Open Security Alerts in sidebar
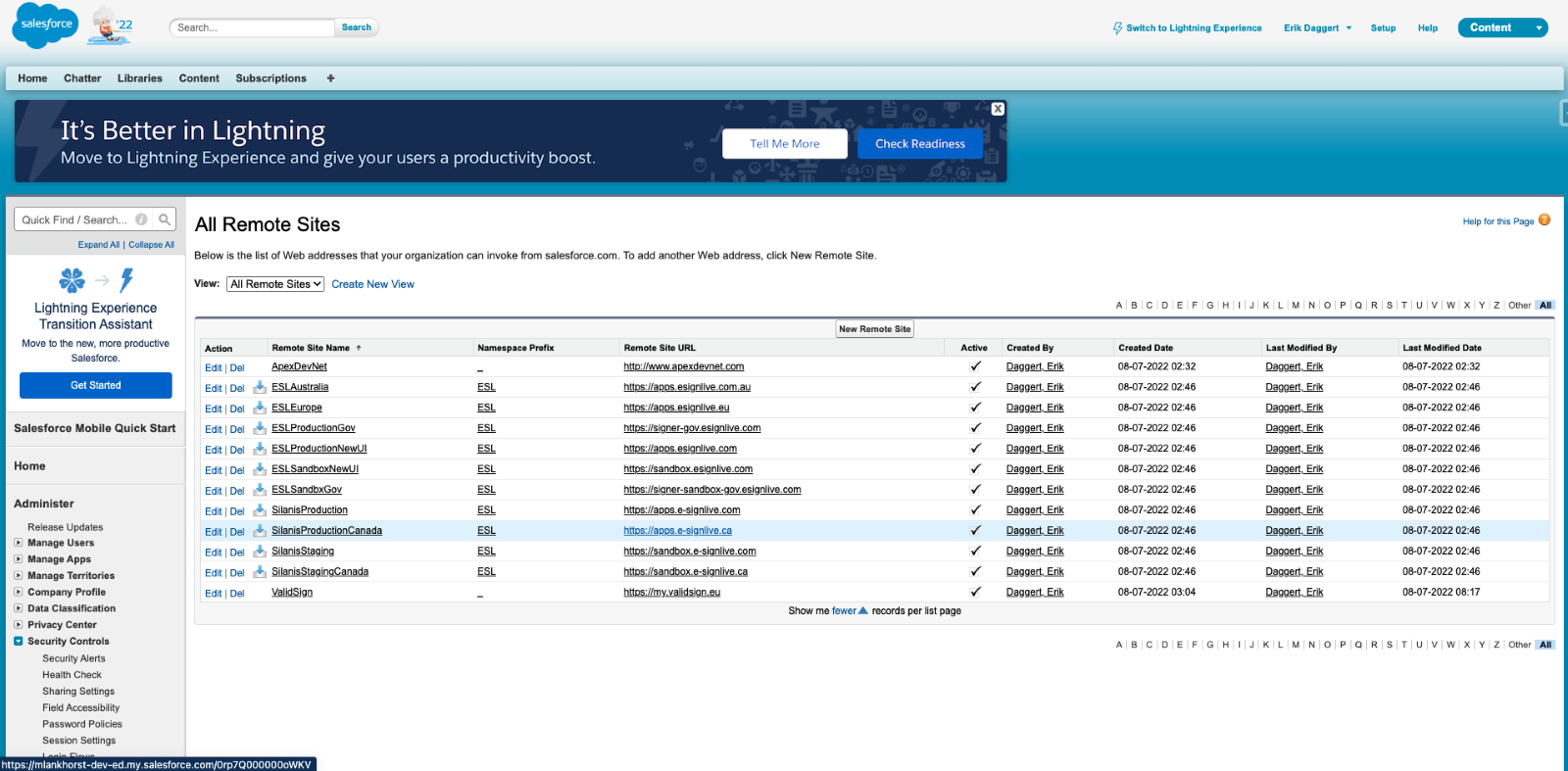The height and width of the screenshot is (771, 1568). 73,658
